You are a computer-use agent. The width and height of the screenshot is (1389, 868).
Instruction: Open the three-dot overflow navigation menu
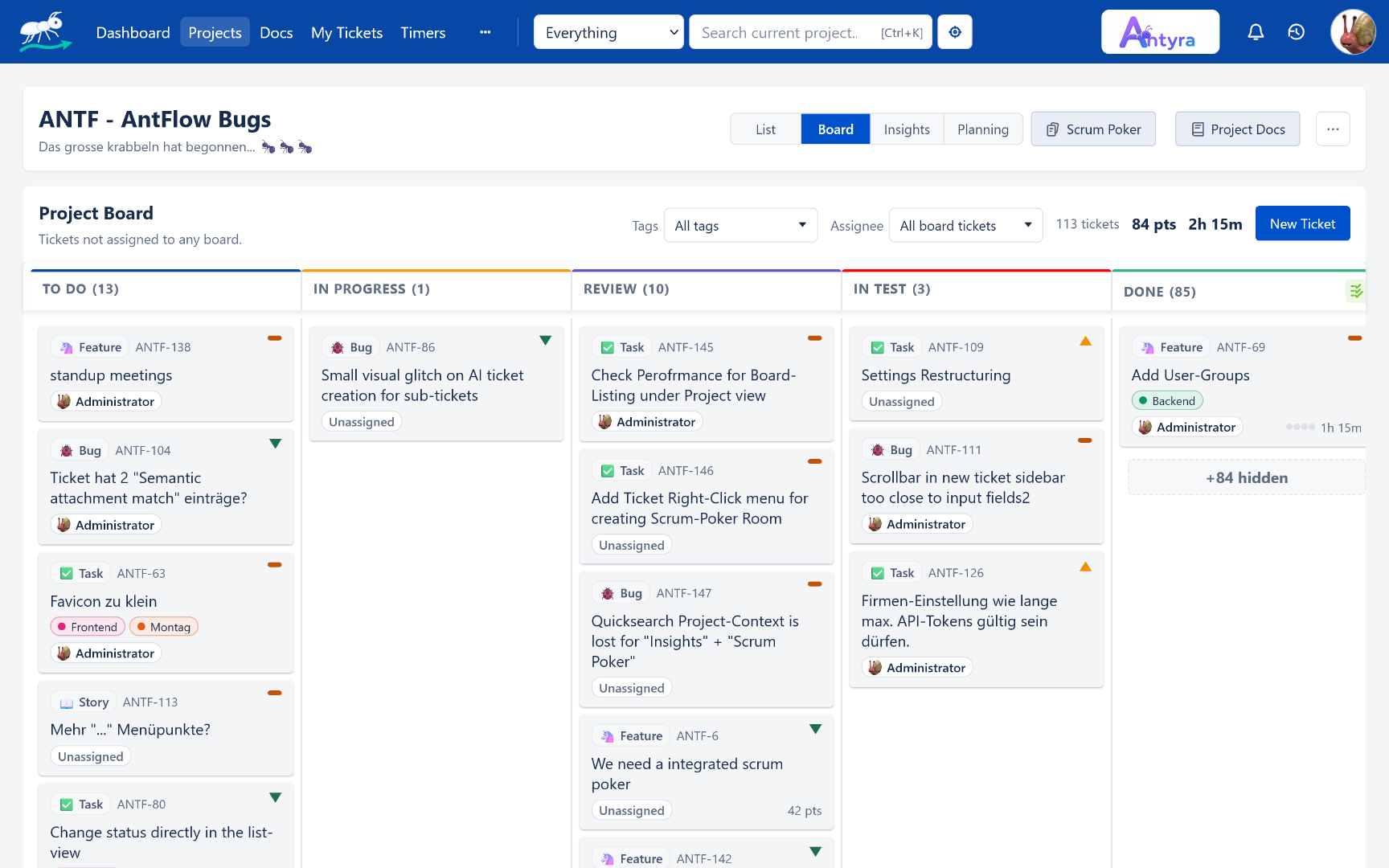click(x=485, y=32)
